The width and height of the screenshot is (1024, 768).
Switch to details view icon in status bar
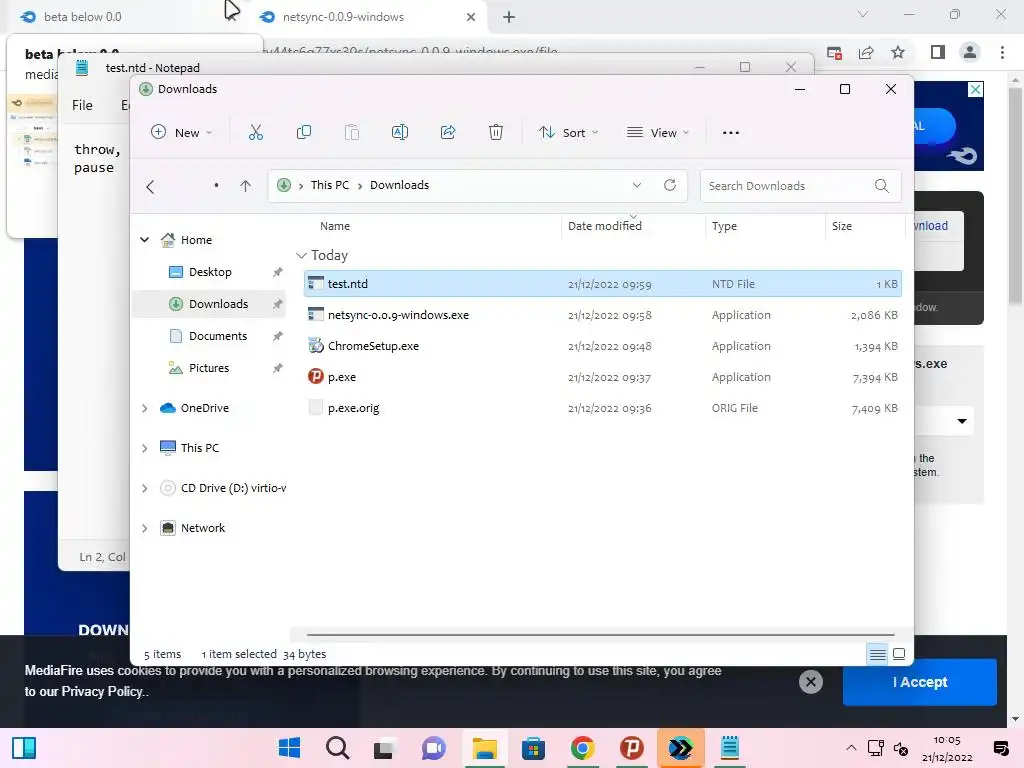(878, 654)
